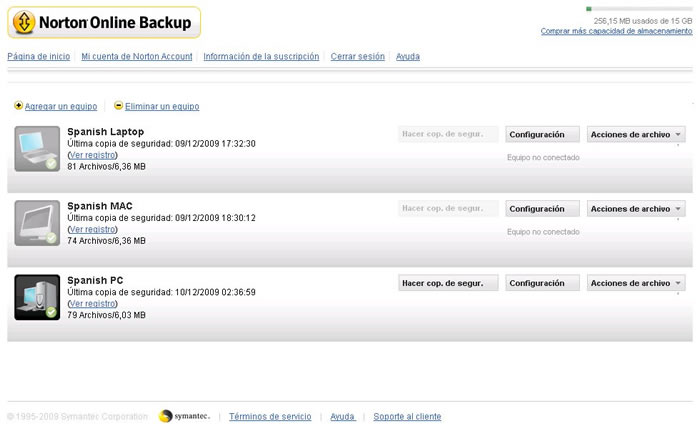700x429 pixels.
Task: Open Ayuda in the top navigation
Action: [408, 57]
